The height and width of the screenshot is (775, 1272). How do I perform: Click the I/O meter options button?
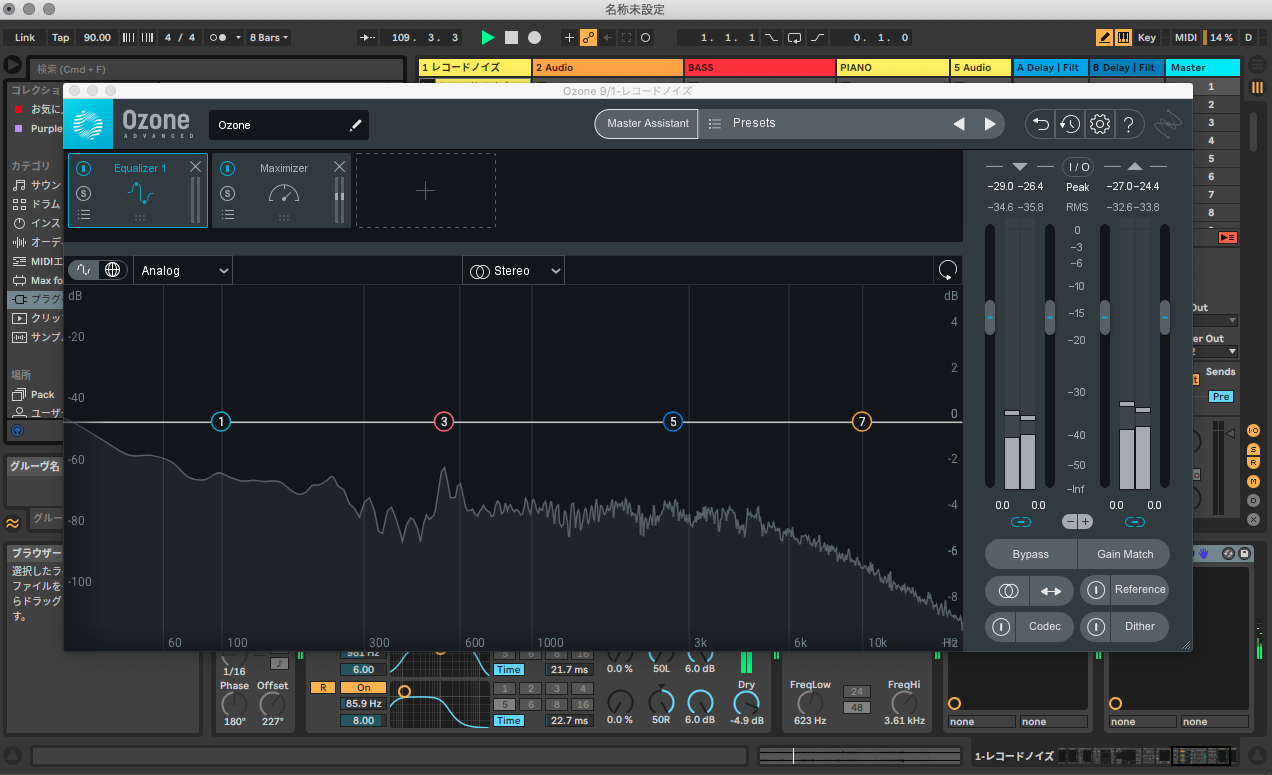click(x=1077, y=166)
